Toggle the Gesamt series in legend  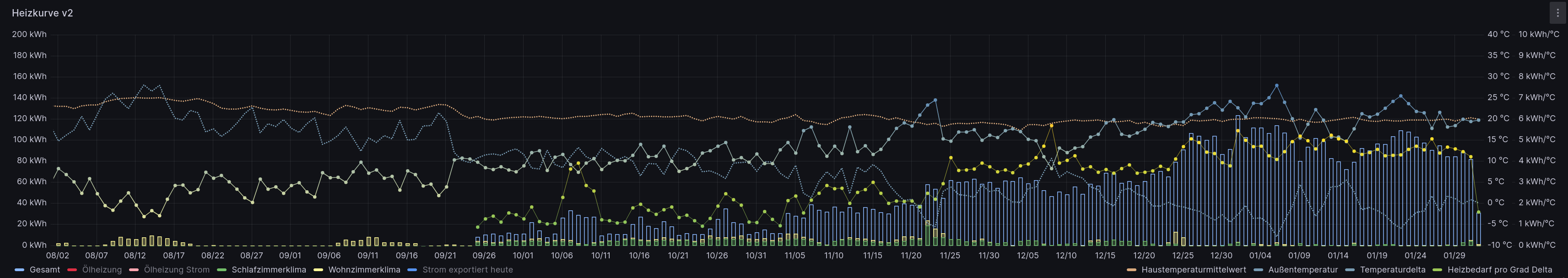pyautogui.click(x=44, y=269)
